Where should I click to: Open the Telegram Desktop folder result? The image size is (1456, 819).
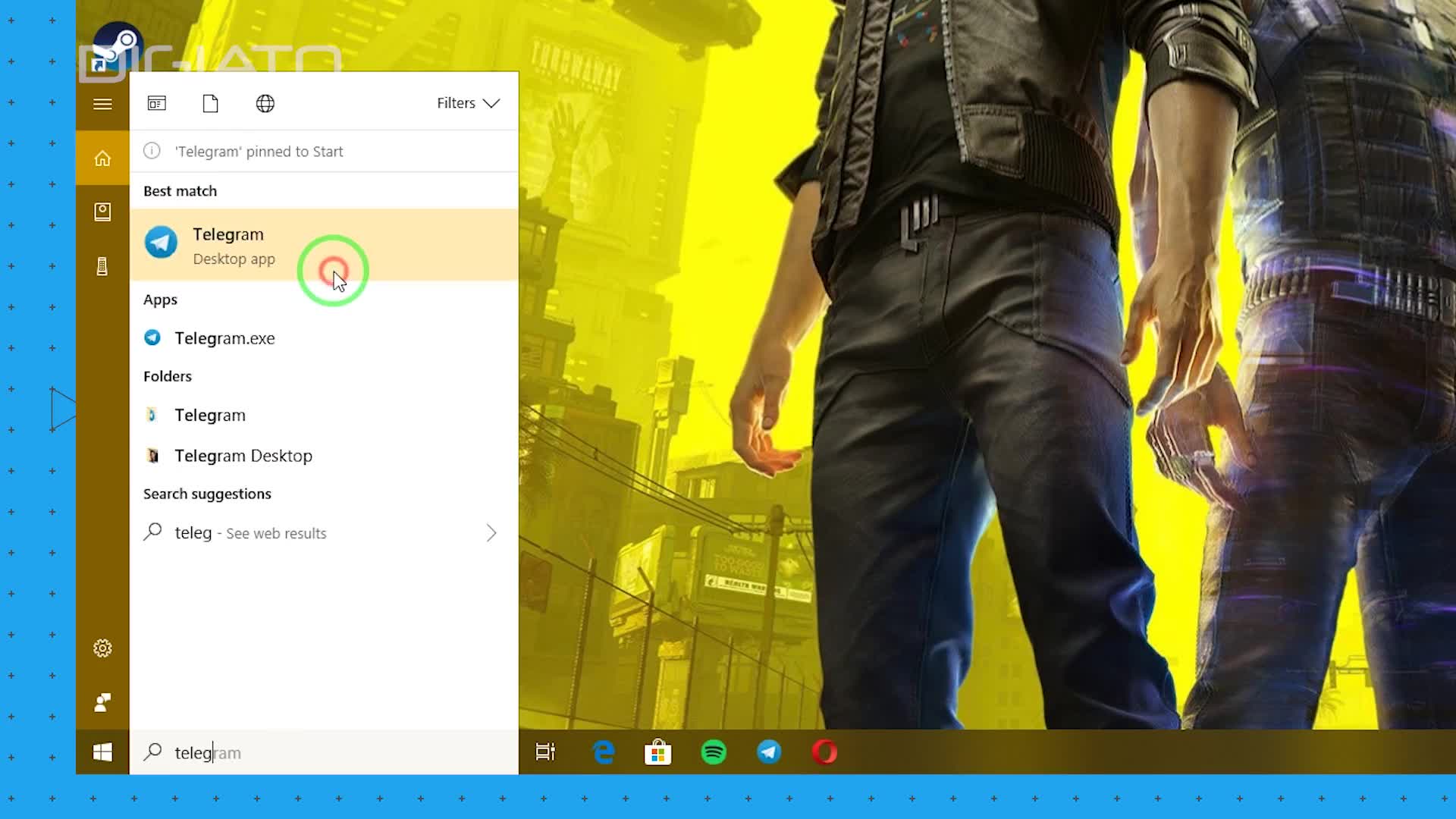coord(243,456)
